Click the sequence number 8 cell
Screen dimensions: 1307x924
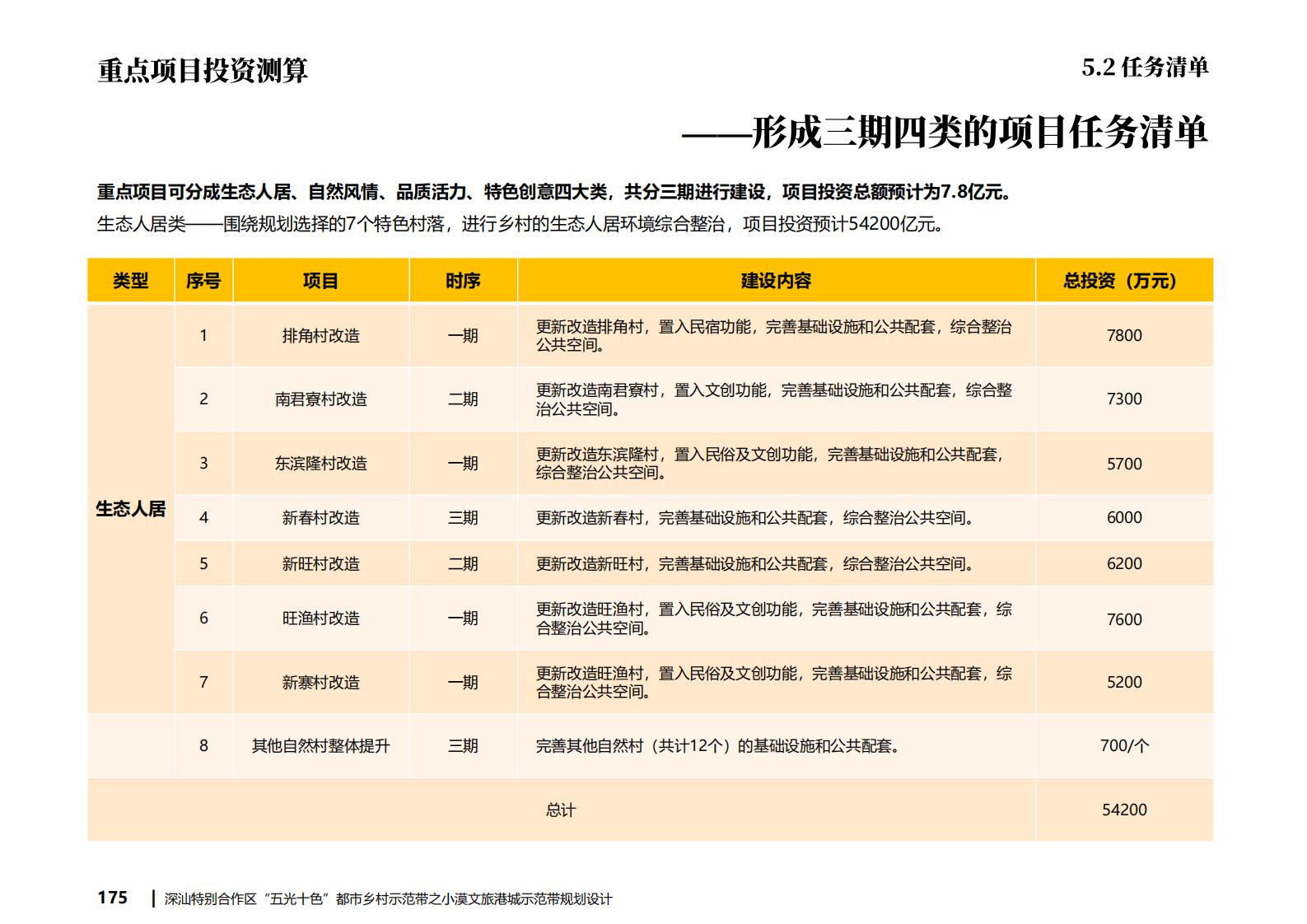click(x=203, y=746)
